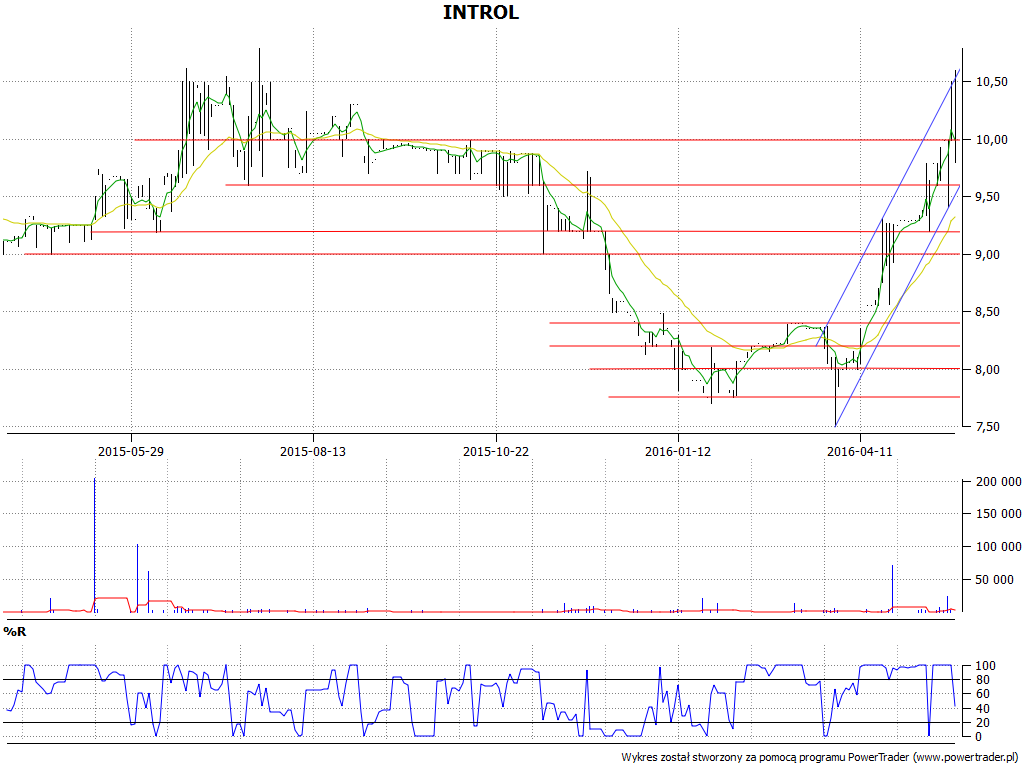The image size is (1024, 768).
Task: Click the 150 000 volume axis label
Action: pos(999,514)
